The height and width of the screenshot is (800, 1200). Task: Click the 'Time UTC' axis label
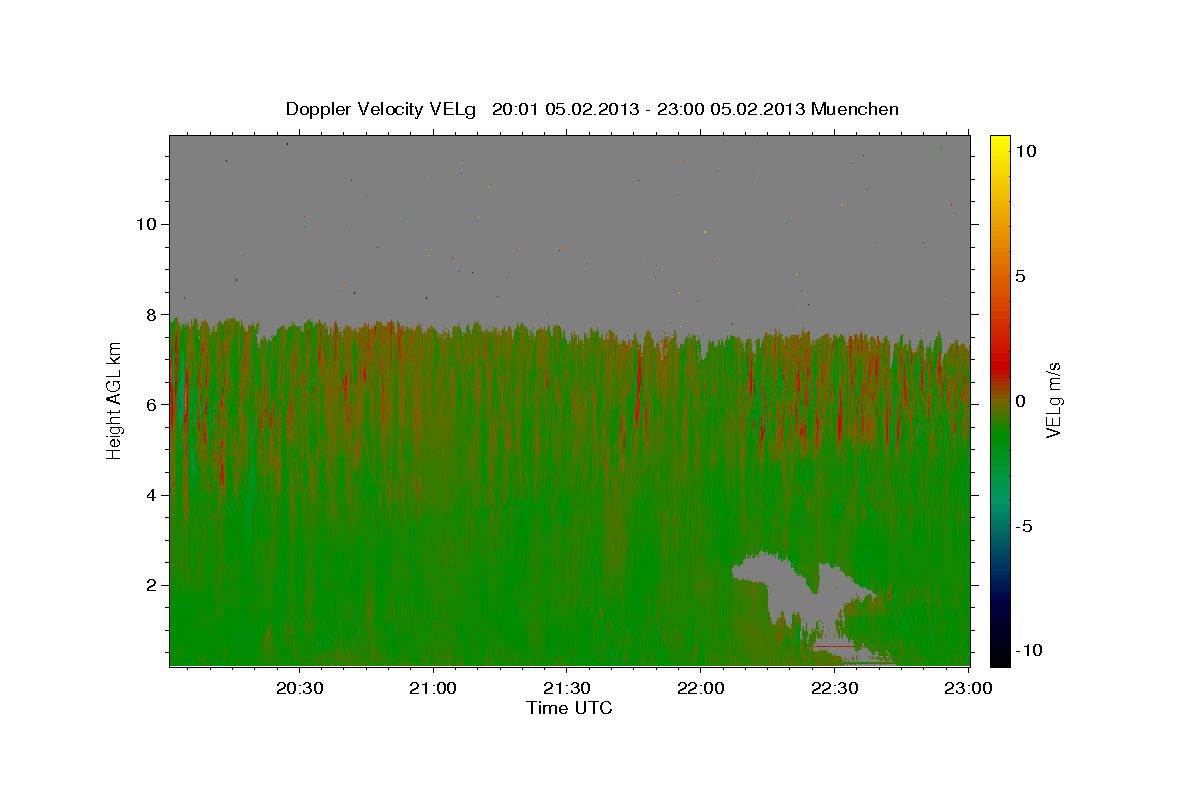click(x=569, y=708)
